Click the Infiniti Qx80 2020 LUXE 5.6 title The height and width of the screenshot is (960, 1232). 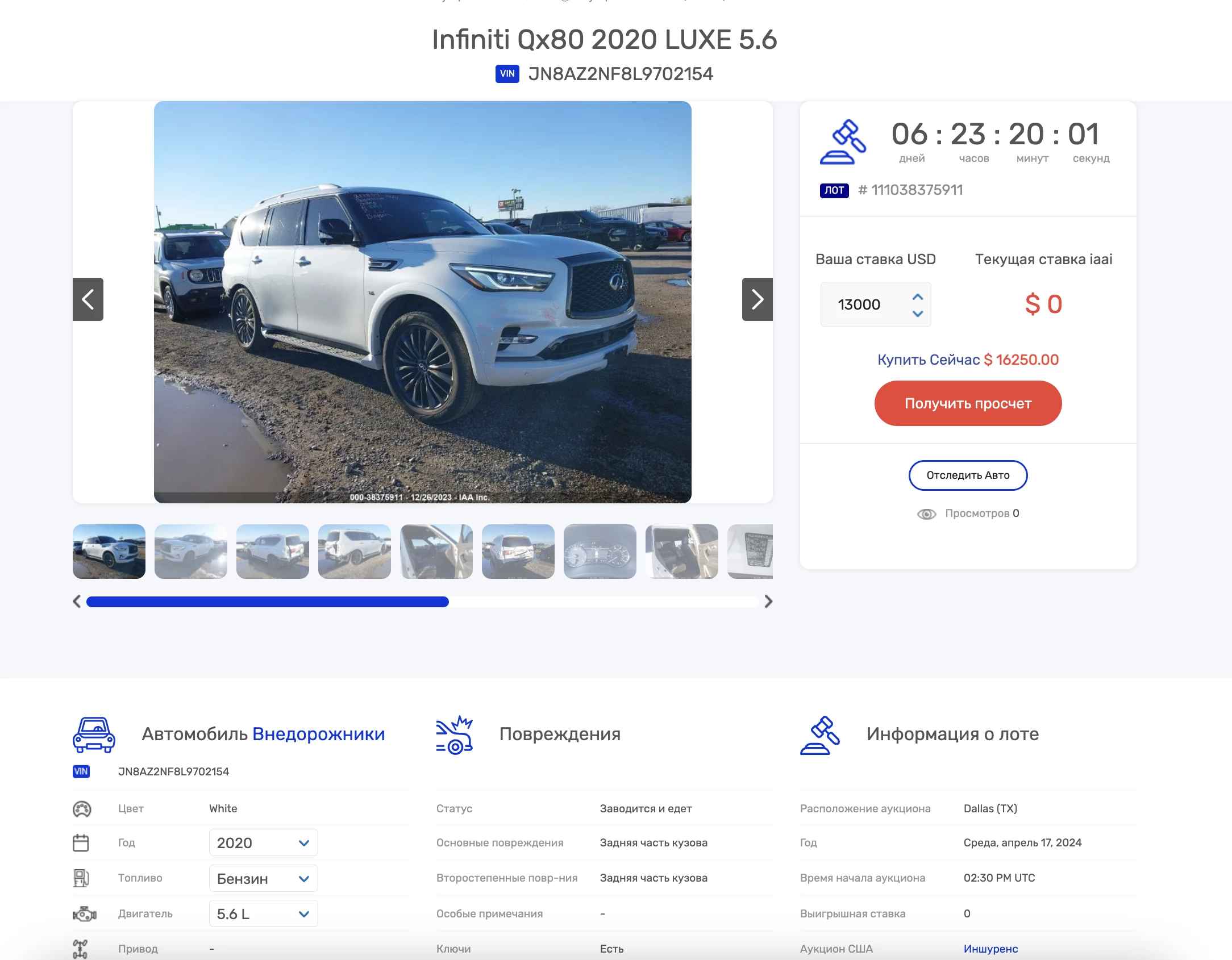604,40
